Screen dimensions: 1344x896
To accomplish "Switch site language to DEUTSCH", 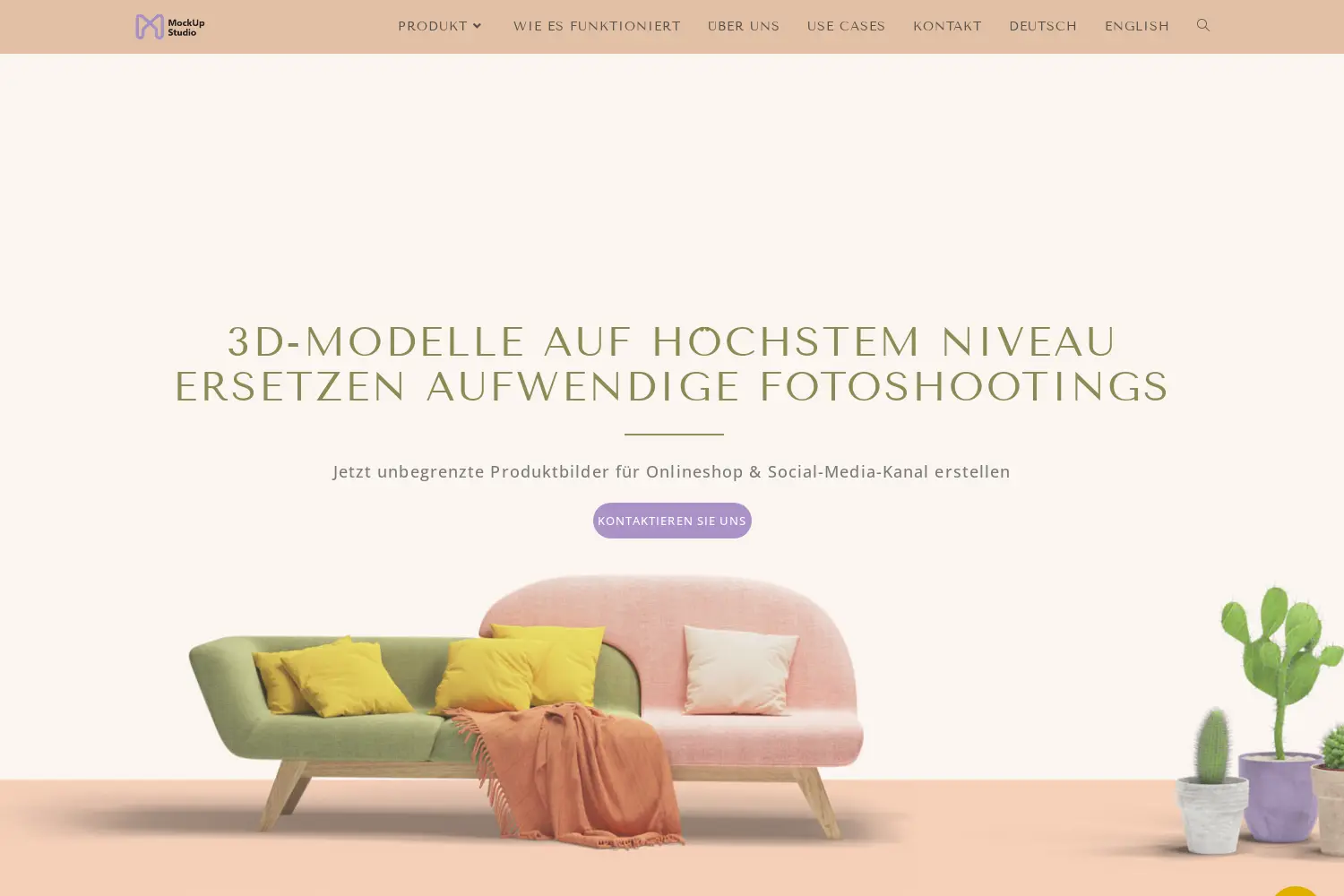I will pyautogui.click(x=1043, y=26).
